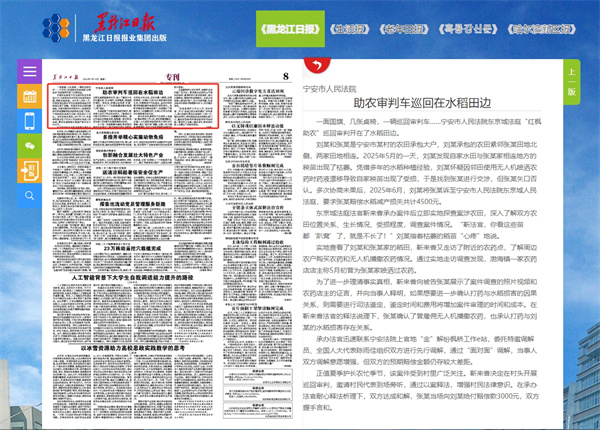Open article 创新融合发展壮大特色产业
600x430 pixels.
click(133, 155)
